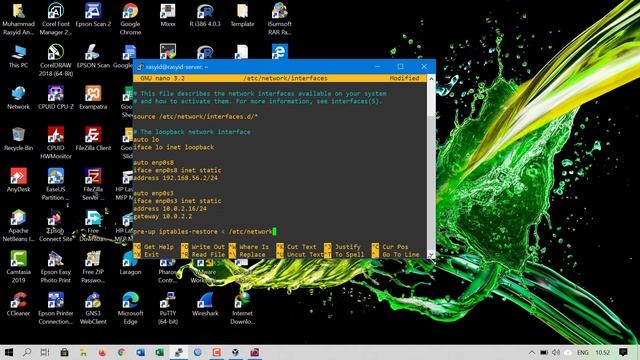Open Microsoft Edge desktop shortcut

[130, 308]
